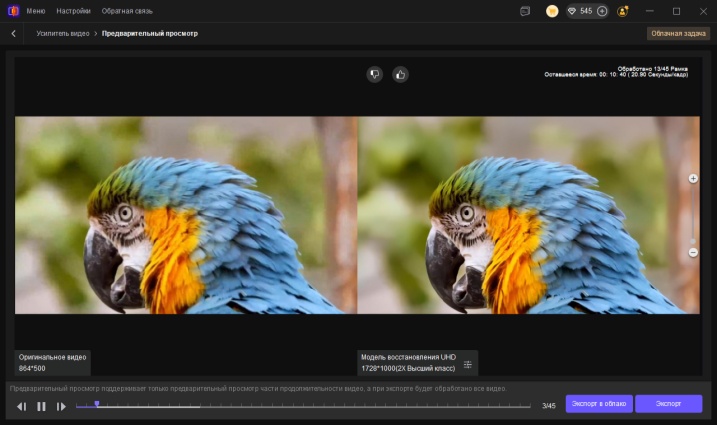The height and width of the screenshot is (425, 717).
Task: Zoom out of the preview with minus
Action: pos(693,252)
